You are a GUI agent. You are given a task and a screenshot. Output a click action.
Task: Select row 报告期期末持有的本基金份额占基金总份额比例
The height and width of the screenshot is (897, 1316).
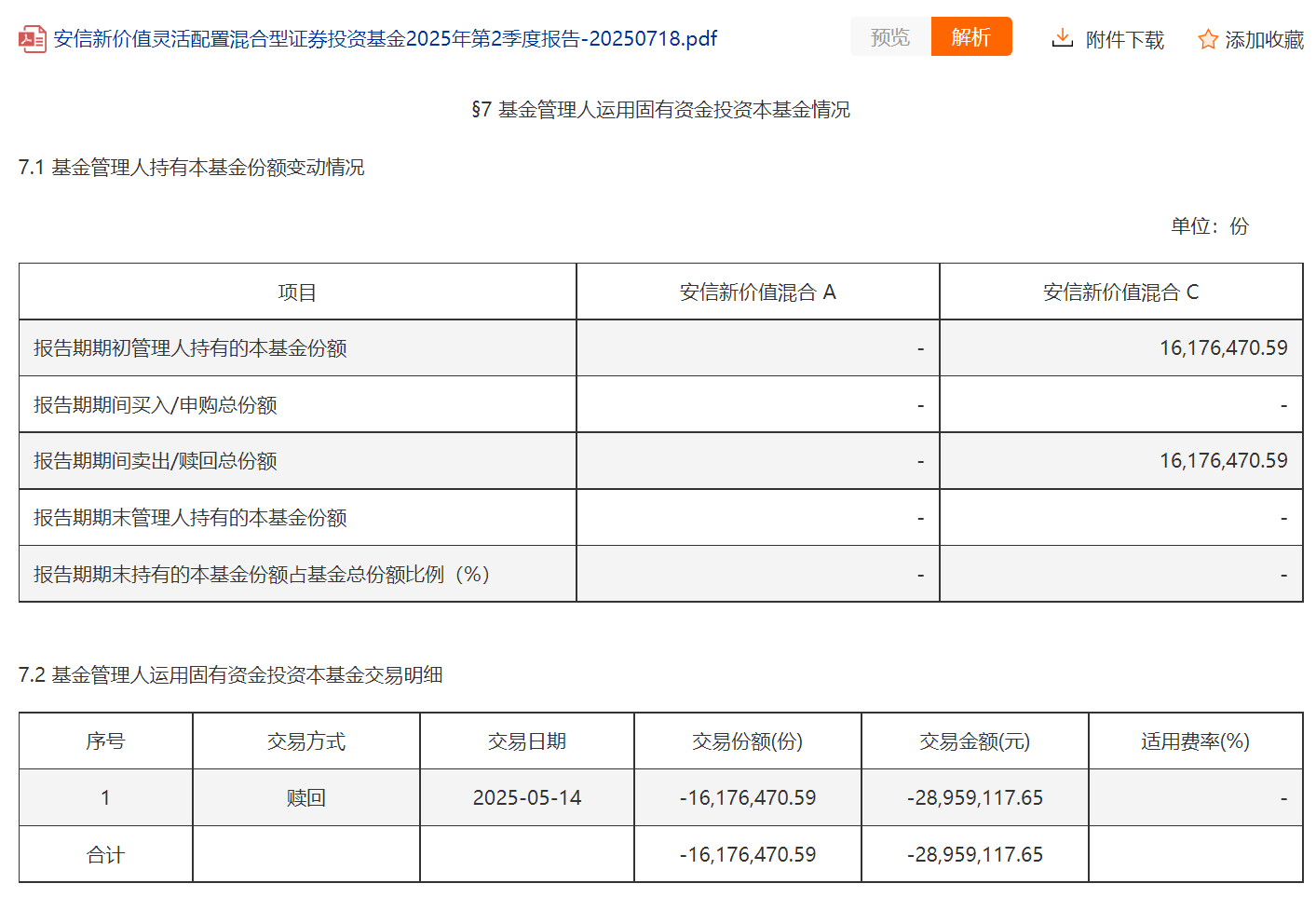click(x=660, y=574)
